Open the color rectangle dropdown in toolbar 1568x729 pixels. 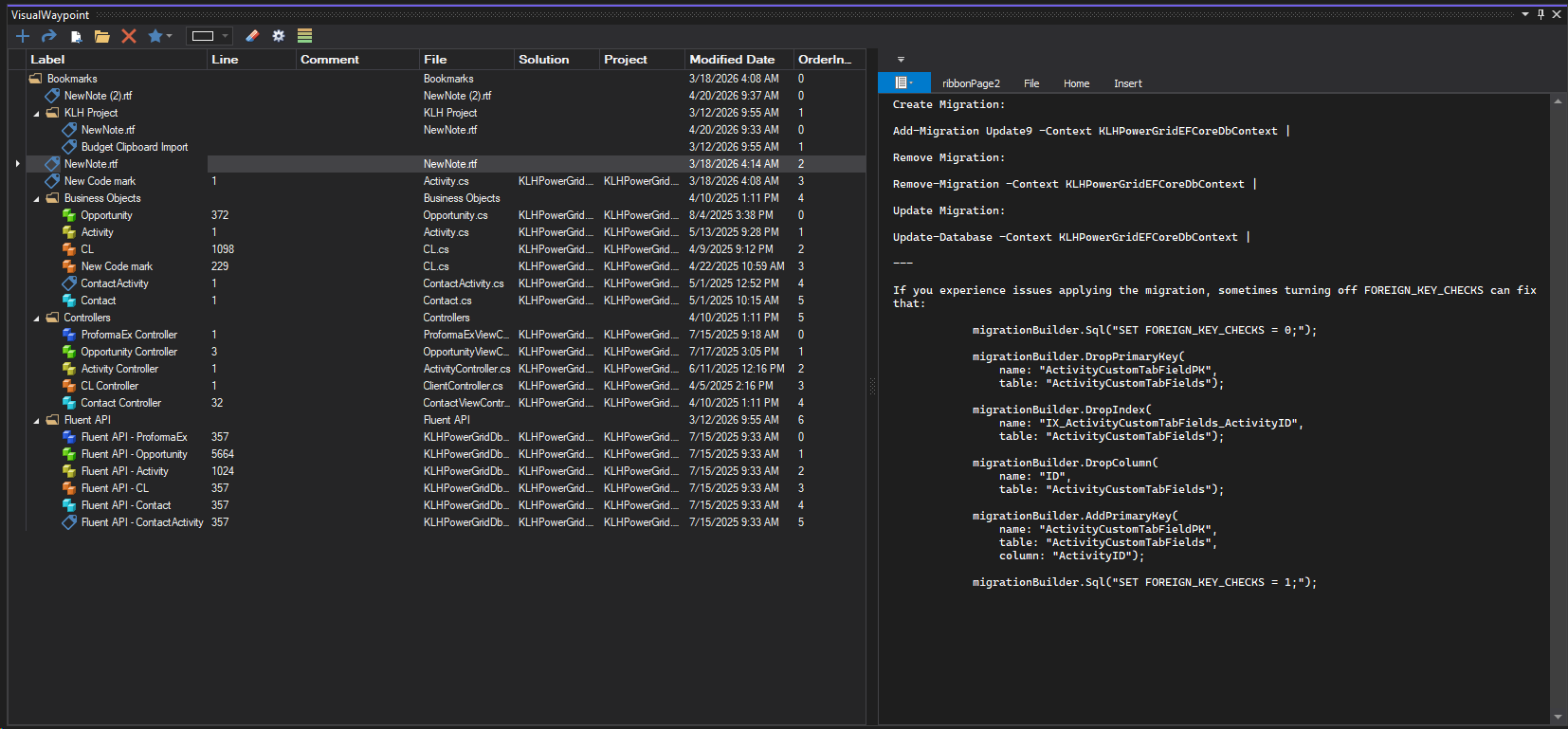(x=225, y=36)
